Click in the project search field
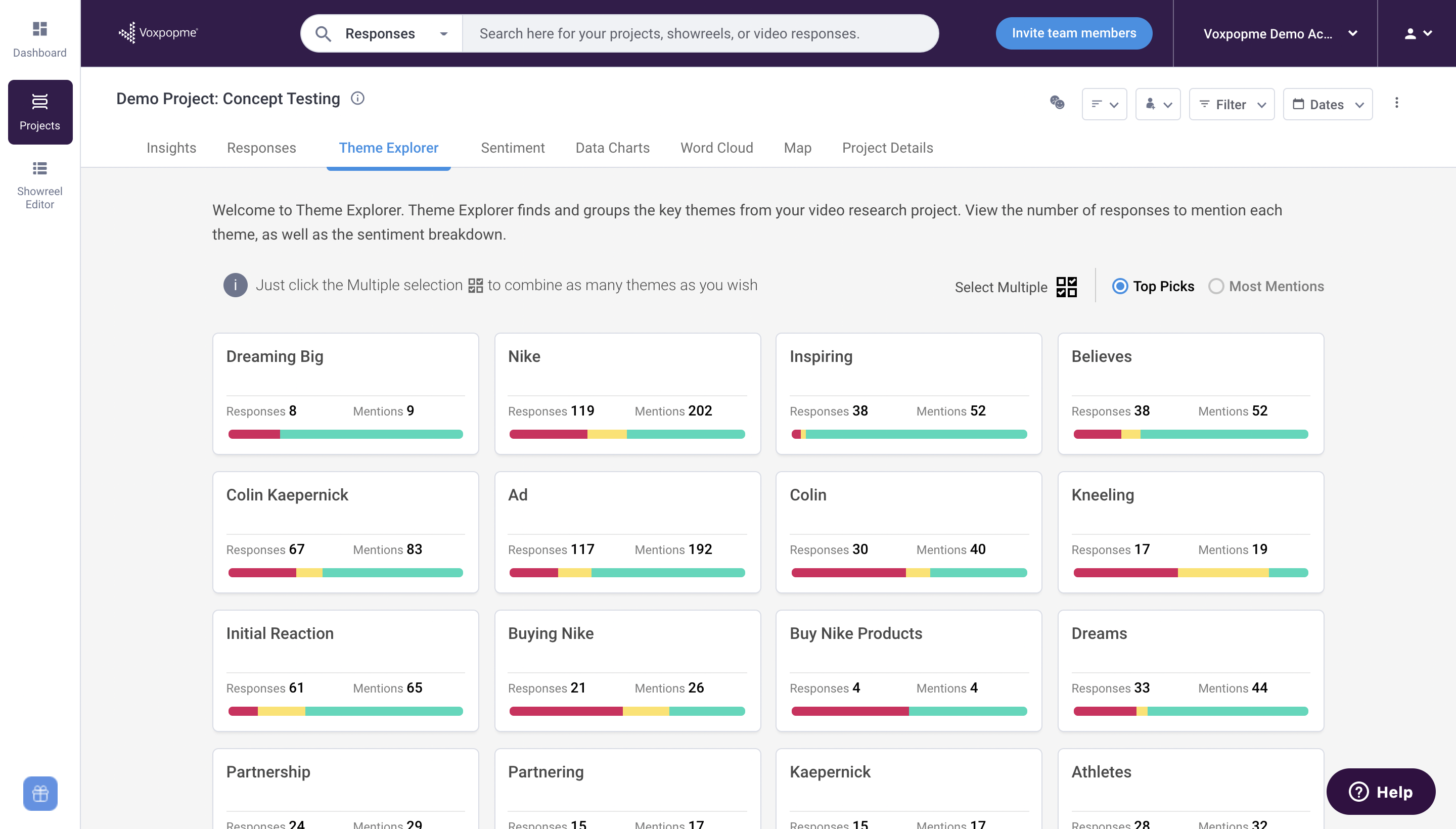This screenshot has height=829, width=1456. click(700, 33)
